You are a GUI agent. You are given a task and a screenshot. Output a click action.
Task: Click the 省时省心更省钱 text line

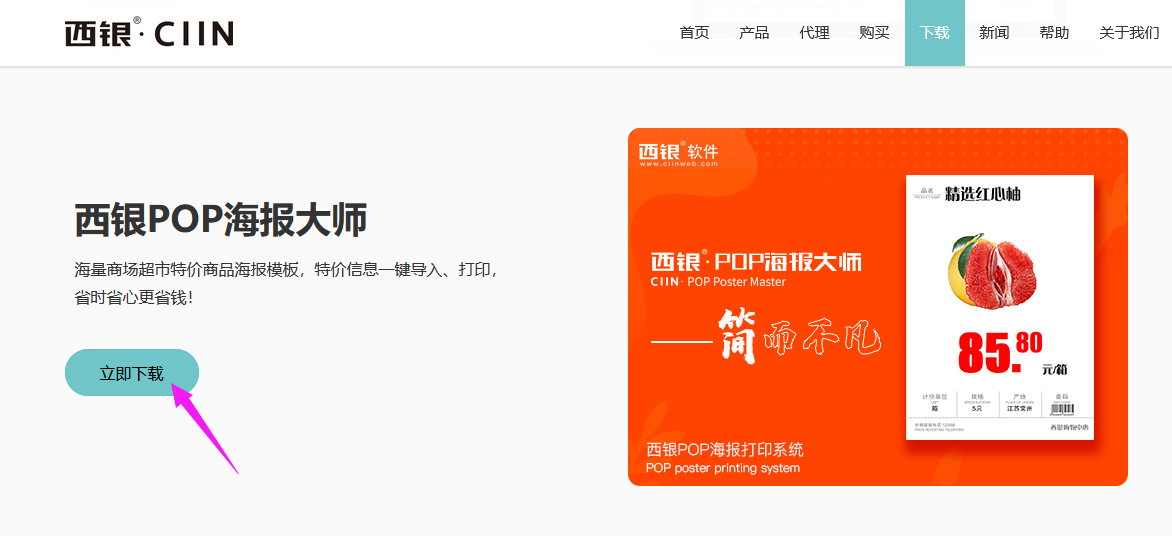(x=134, y=298)
